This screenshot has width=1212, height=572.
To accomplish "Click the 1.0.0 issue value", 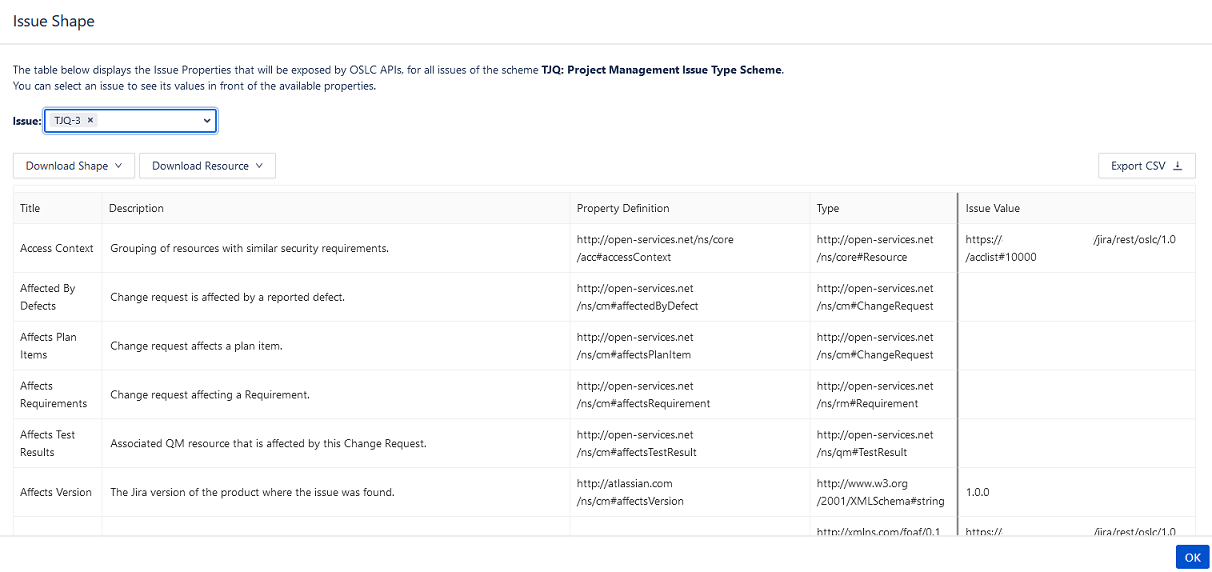I will point(980,493).
